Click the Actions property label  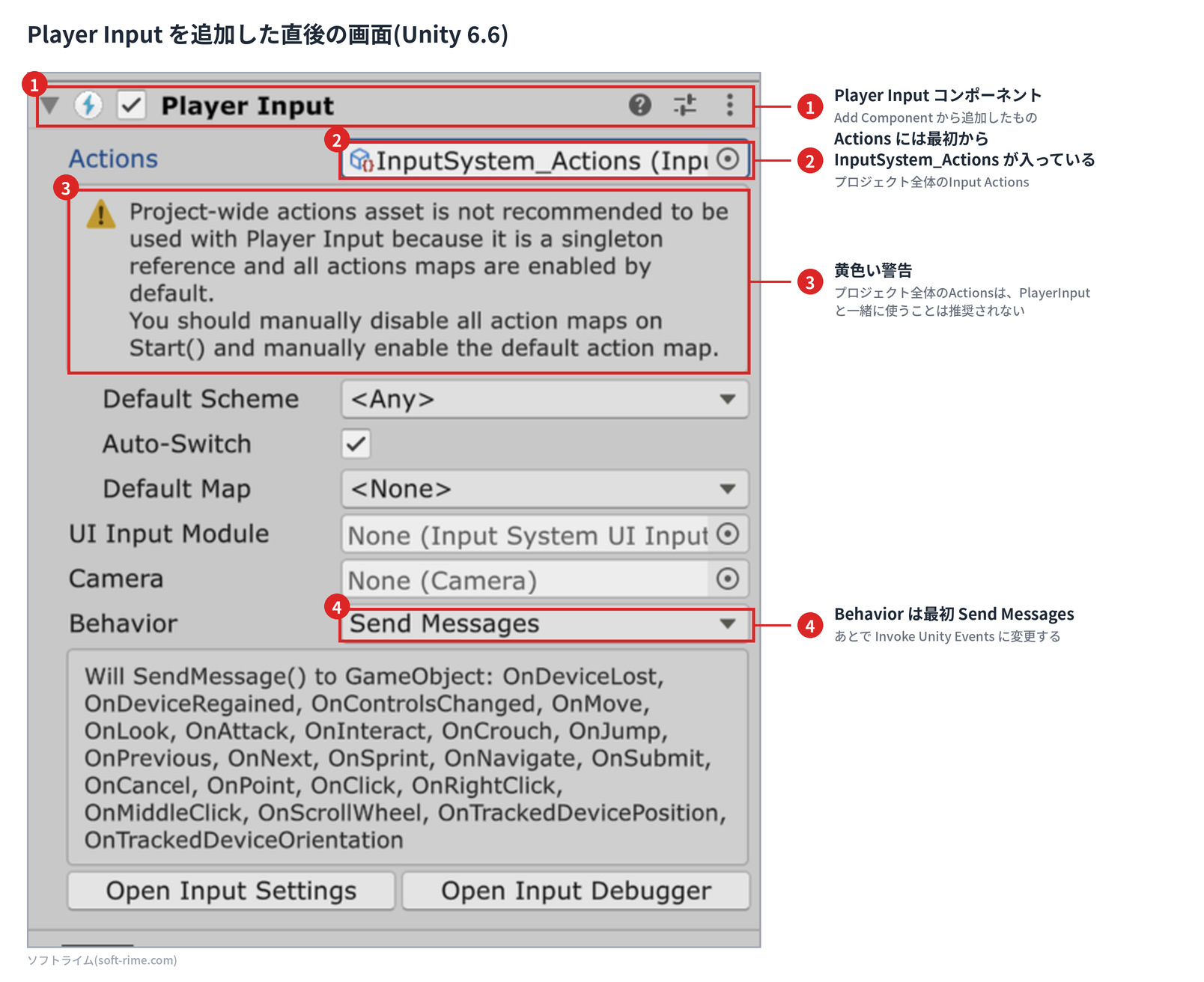113,159
